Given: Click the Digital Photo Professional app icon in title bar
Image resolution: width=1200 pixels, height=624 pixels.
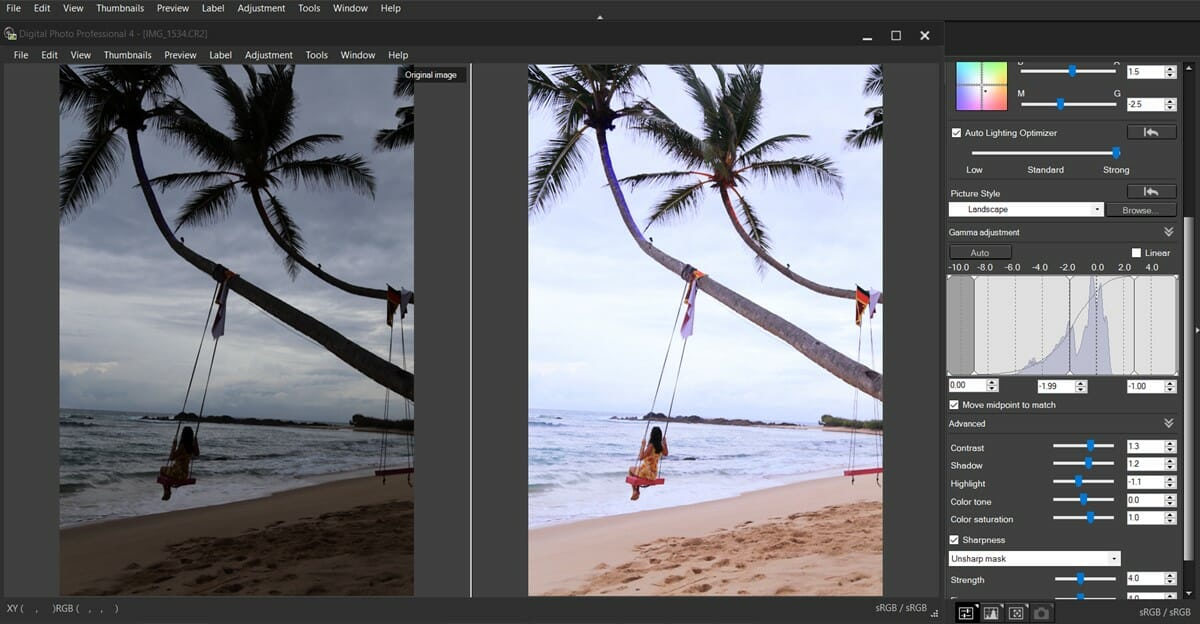Looking at the screenshot, I should [x=10, y=34].
